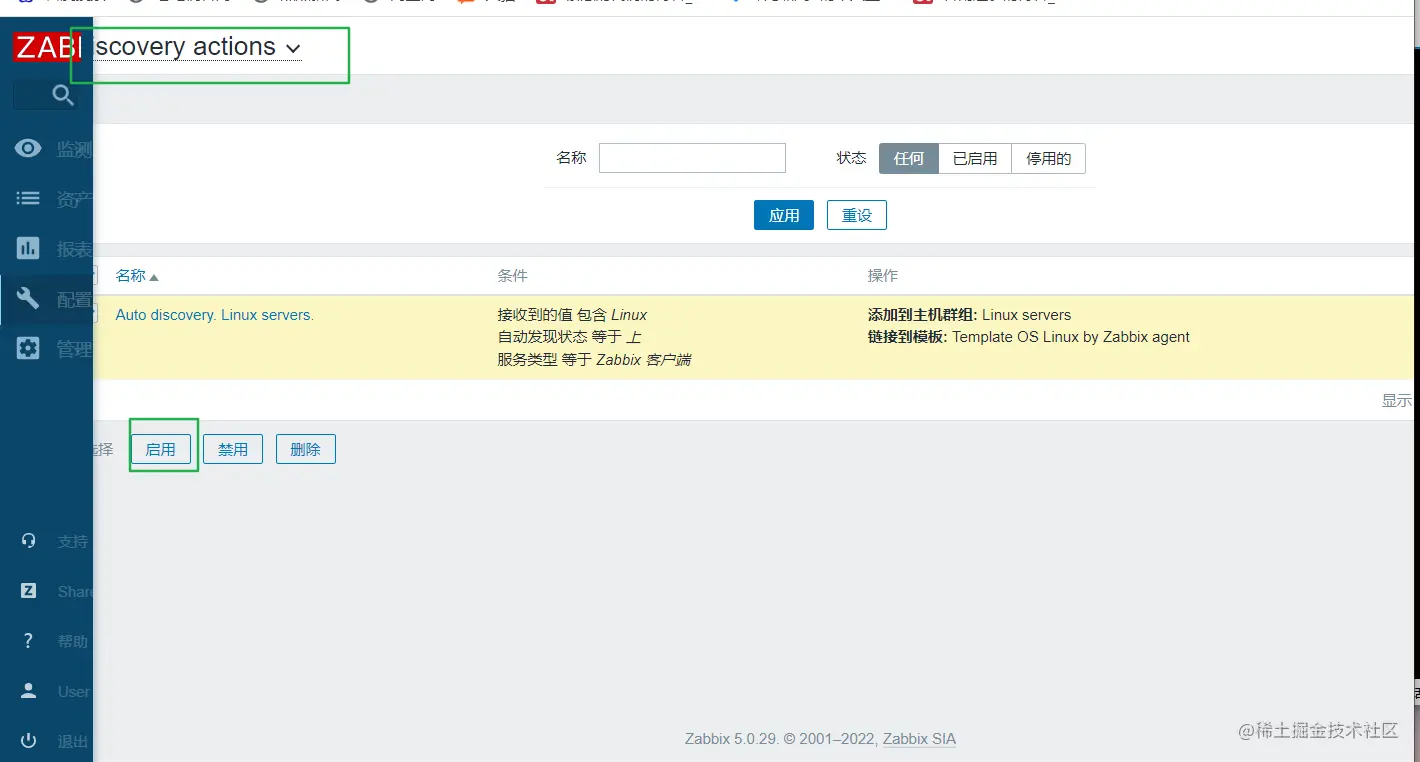Click the 自动发现状态 等于 上 condition
1420x762 pixels.
coord(569,337)
